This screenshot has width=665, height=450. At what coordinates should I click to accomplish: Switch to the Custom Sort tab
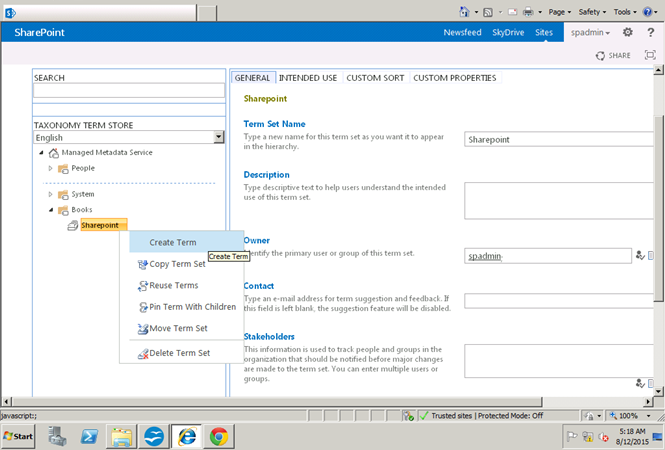click(375, 78)
